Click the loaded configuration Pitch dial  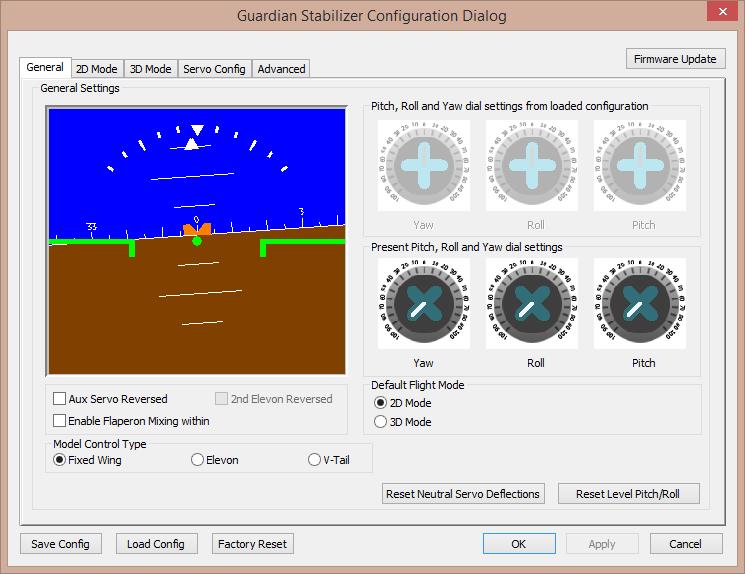[x=640, y=165]
